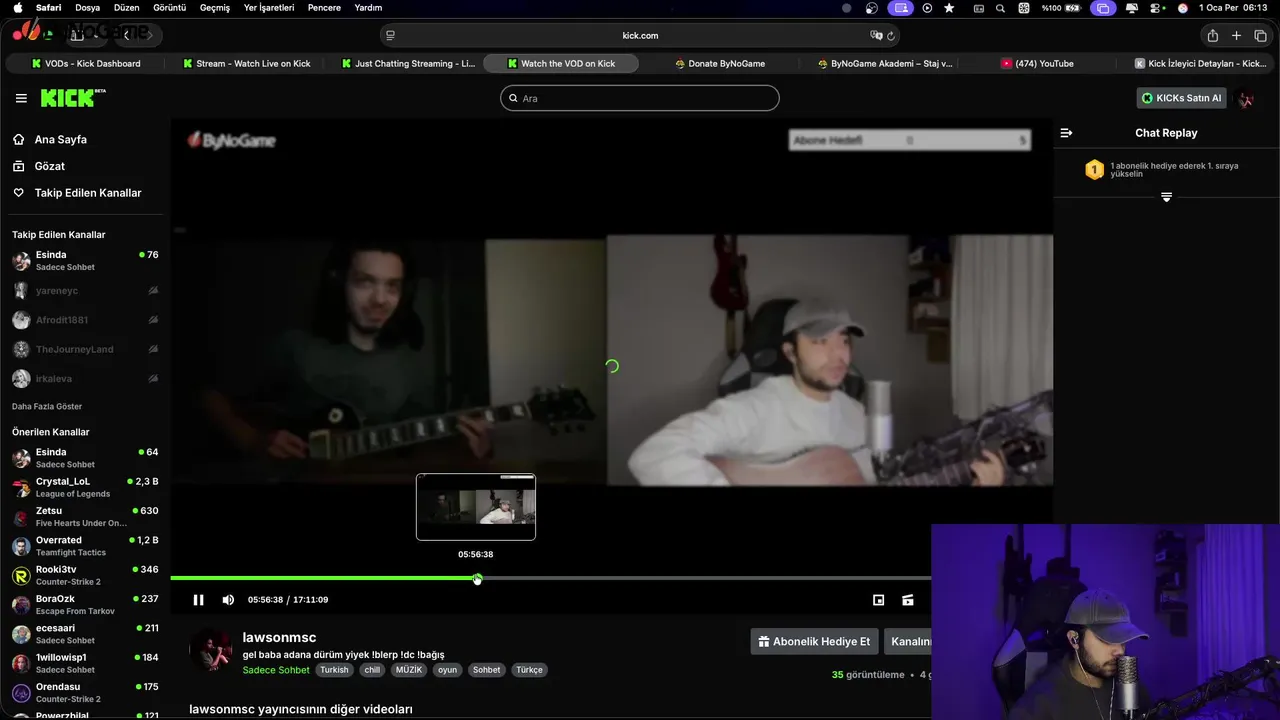
Task: Open Orendasu channel
Action: (x=85, y=693)
